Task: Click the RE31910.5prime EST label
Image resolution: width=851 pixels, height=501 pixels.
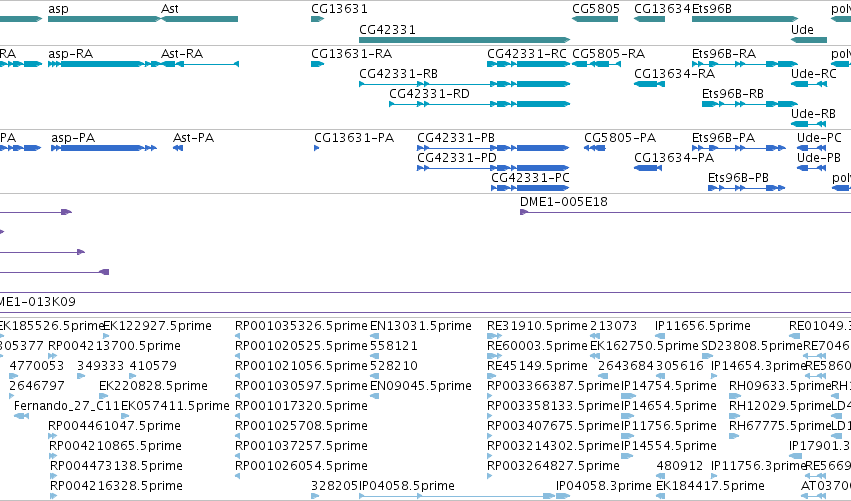Action: pos(537,326)
